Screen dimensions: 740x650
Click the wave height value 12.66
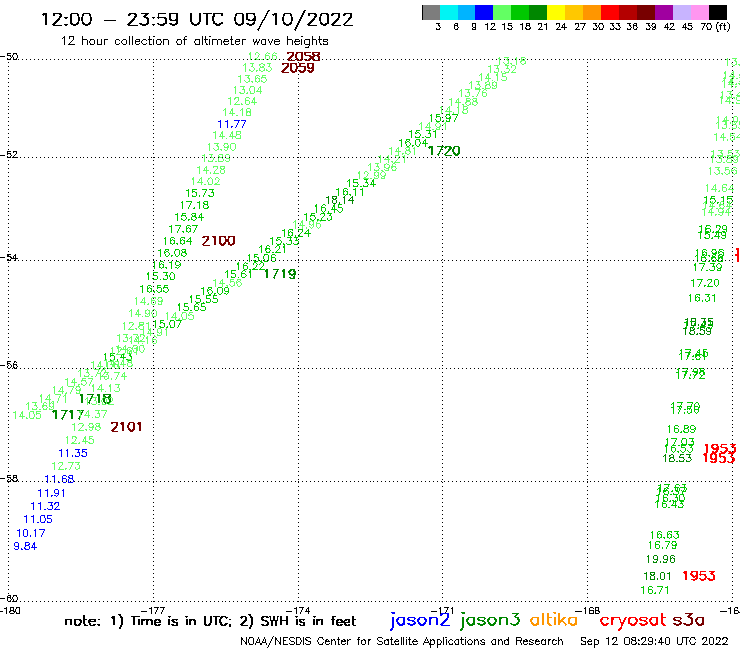(262, 57)
